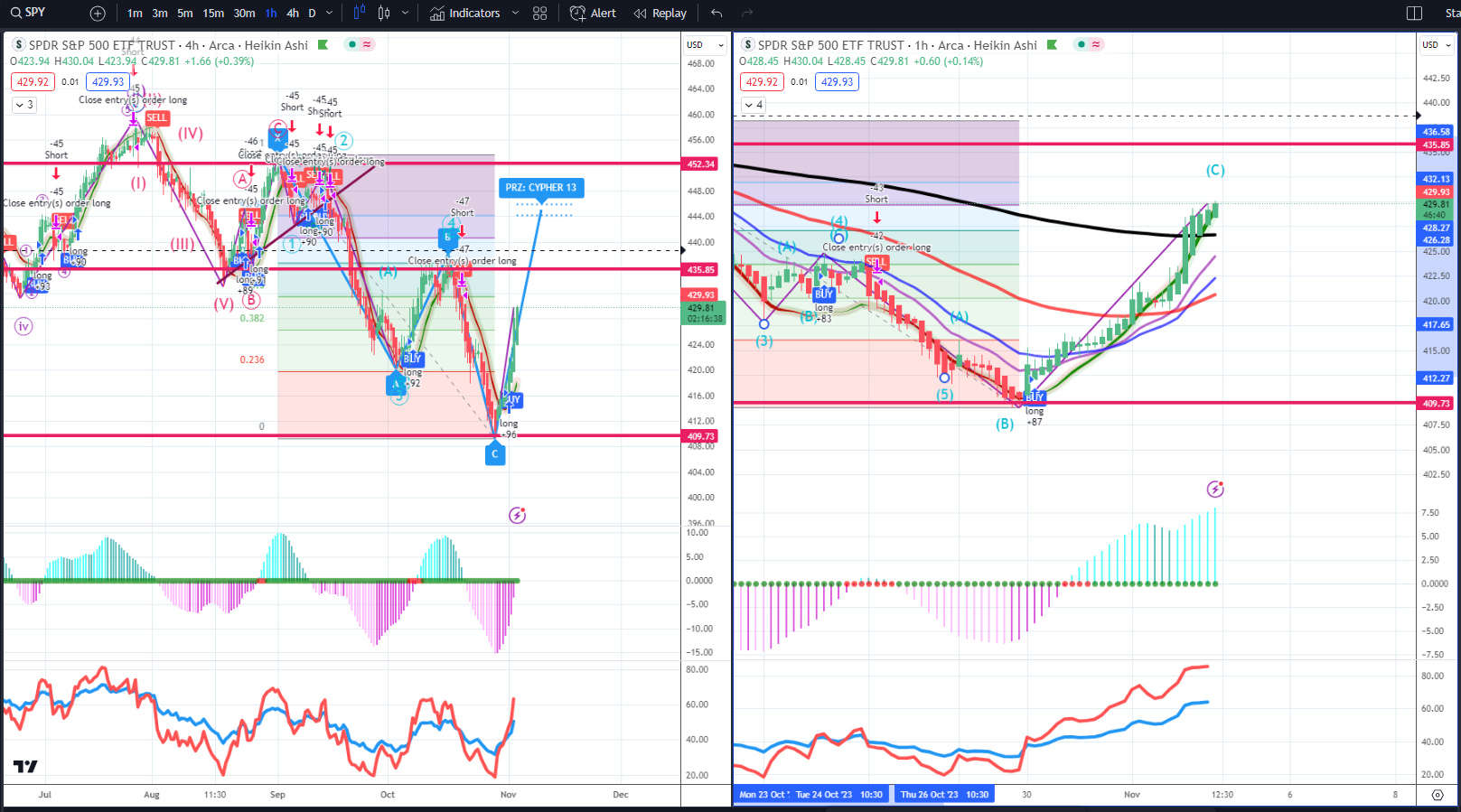Select the 412.27 price label on the 1h axis
1461x812 pixels.
[x=1436, y=378]
